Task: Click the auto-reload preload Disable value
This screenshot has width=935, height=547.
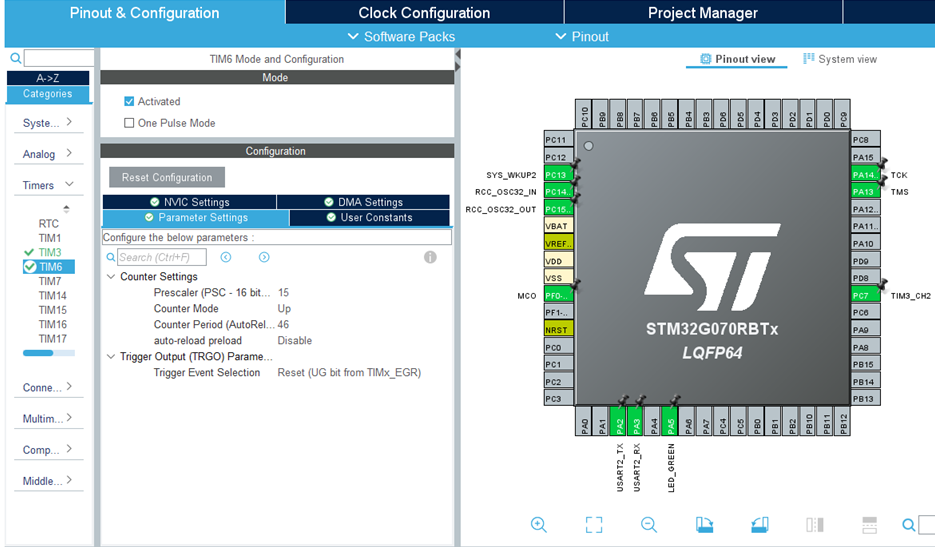Action: click(295, 341)
